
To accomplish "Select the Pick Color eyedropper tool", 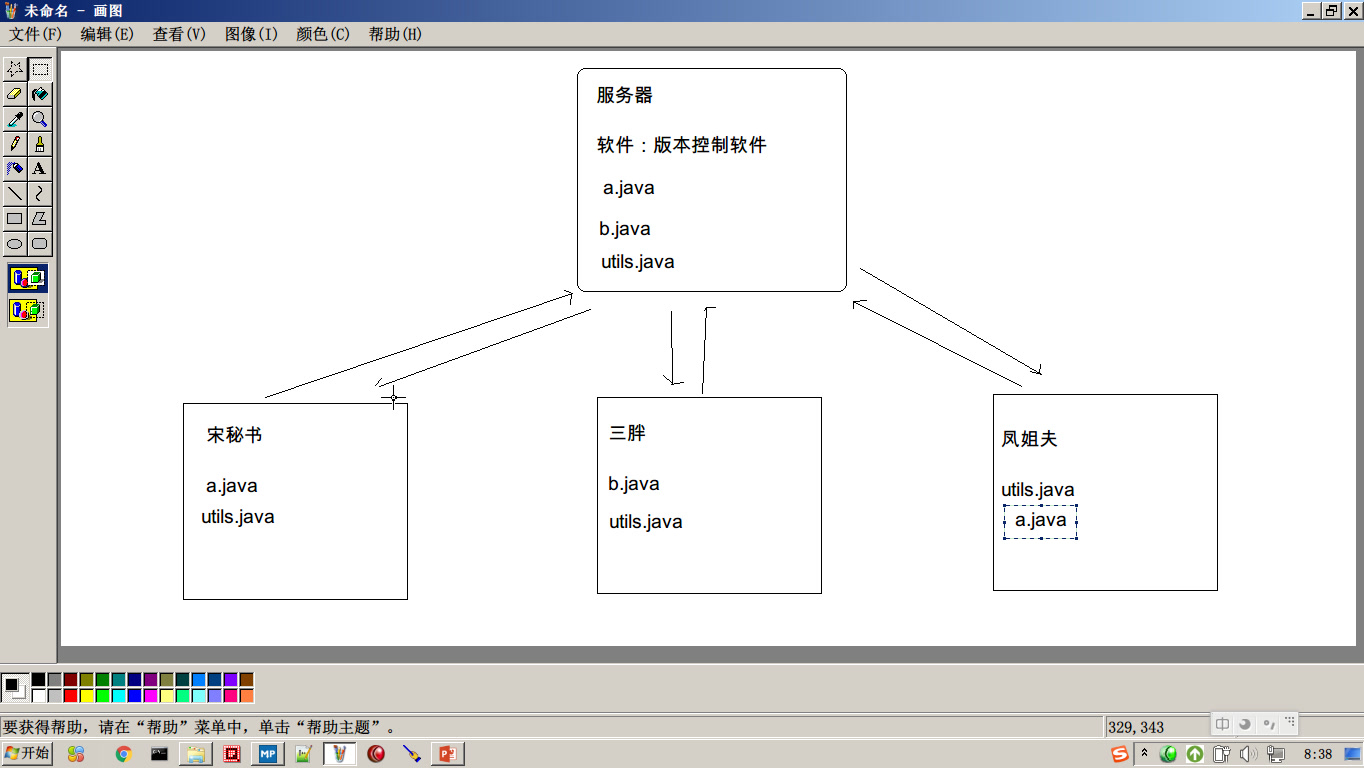I will 13,119.
